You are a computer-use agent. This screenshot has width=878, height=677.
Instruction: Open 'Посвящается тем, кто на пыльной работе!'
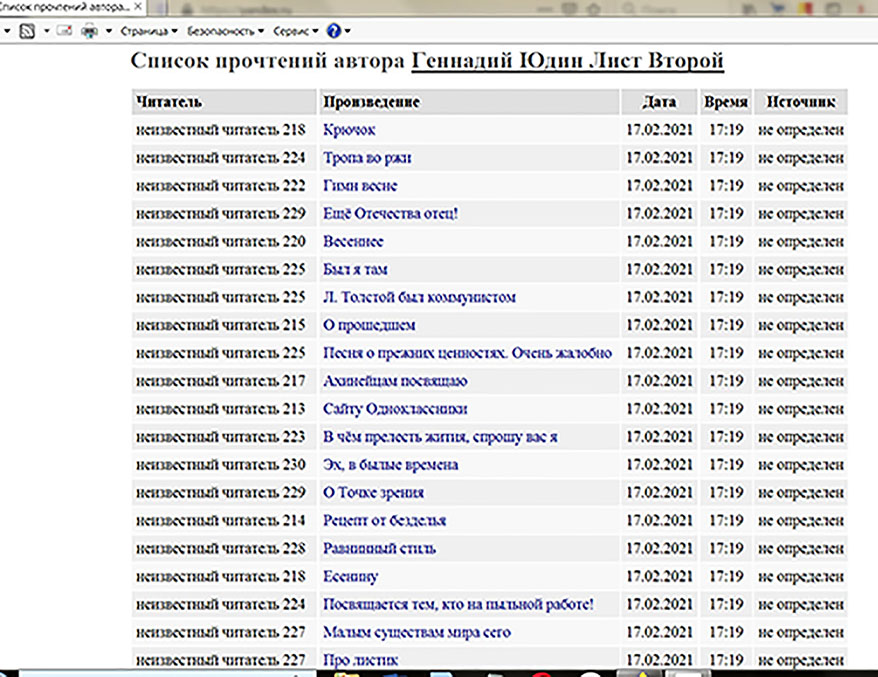click(x=458, y=605)
